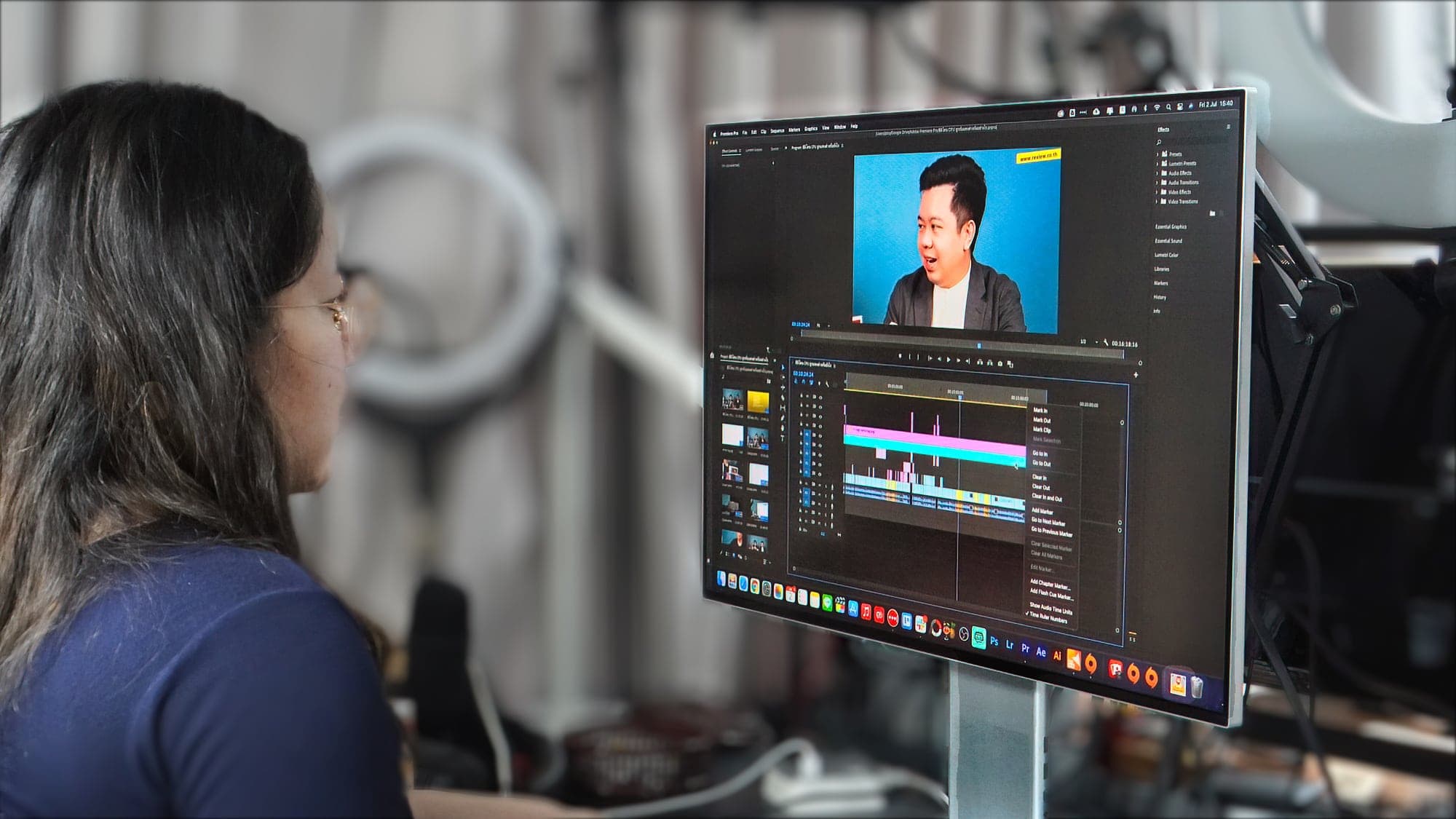Open the Libraries panel
Viewport: 1456px width, 819px height.
1162,269
